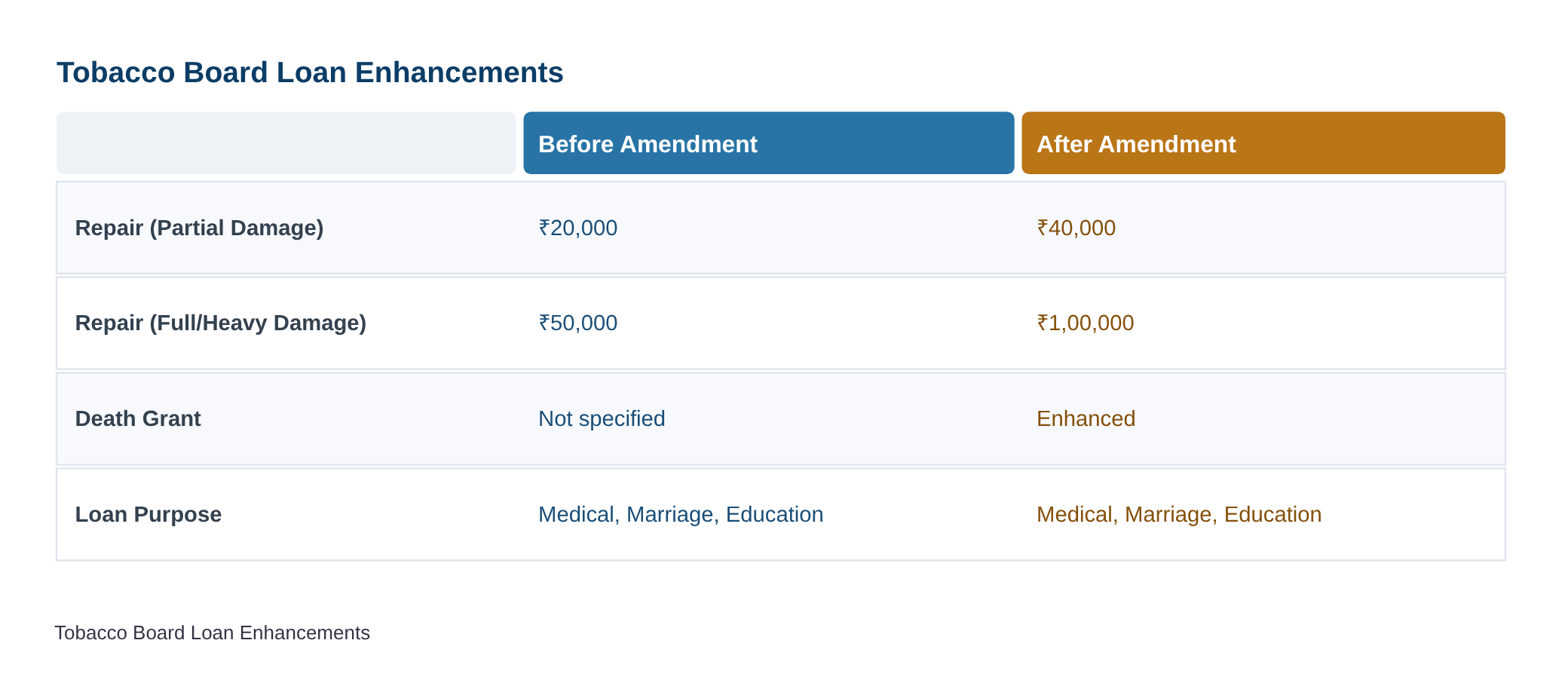This screenshot has width=1568, height=680.
Task: Click the Not specified cell
Action: pyautogui.click(x=602, y=418)
